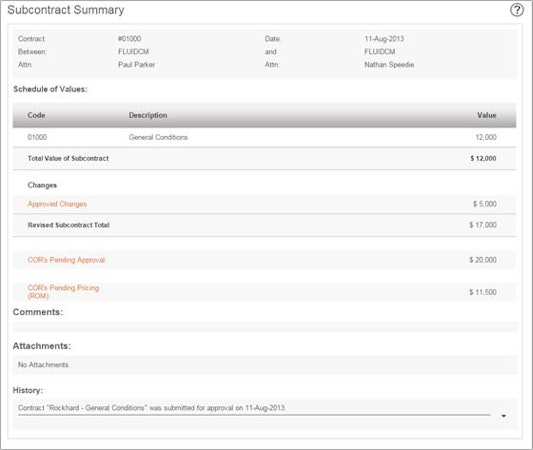Click the Rockhard contract history entry

[152, 408]
